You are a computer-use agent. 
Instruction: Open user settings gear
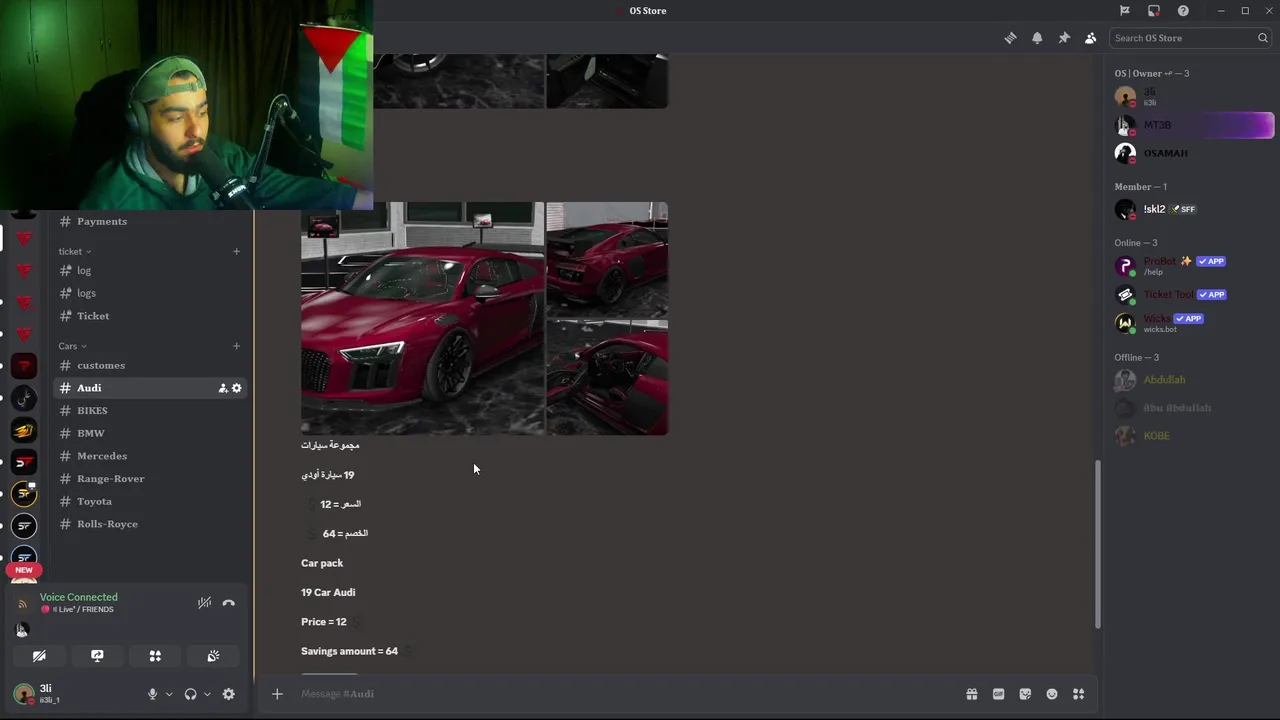(228, 694)
